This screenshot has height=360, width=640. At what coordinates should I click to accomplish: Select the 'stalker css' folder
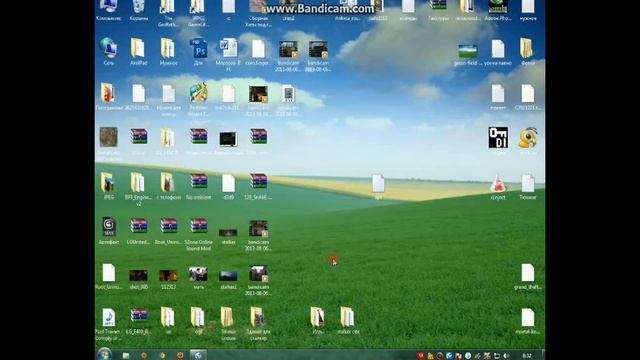pyautogui.click(x=347, y=317)
